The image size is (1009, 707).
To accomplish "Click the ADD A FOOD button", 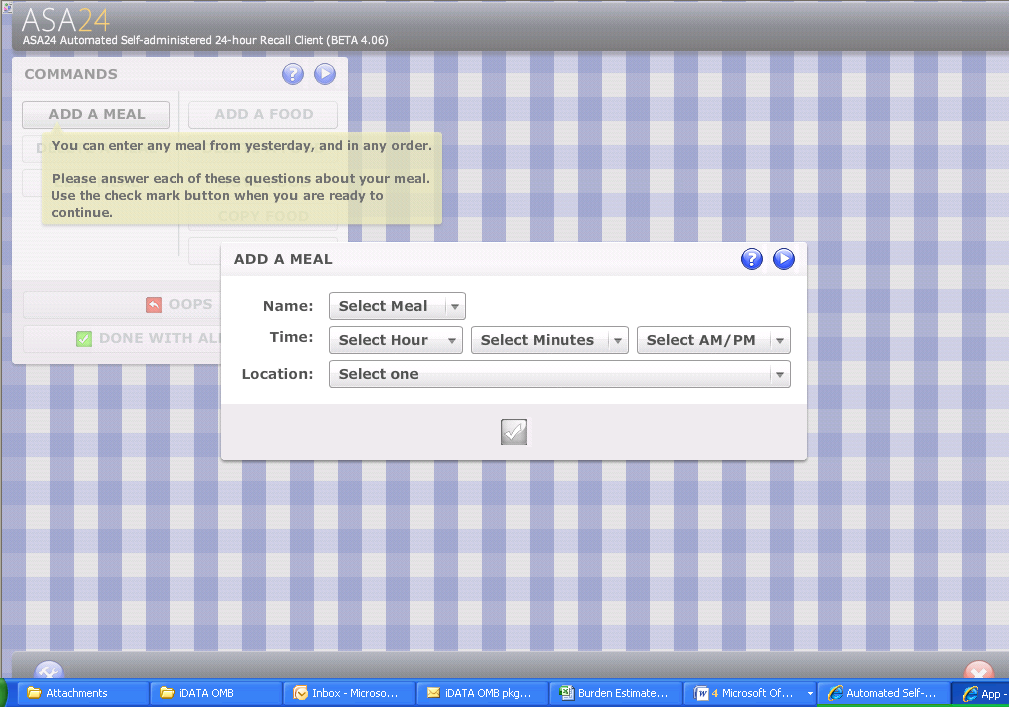I will pos(263,115).
